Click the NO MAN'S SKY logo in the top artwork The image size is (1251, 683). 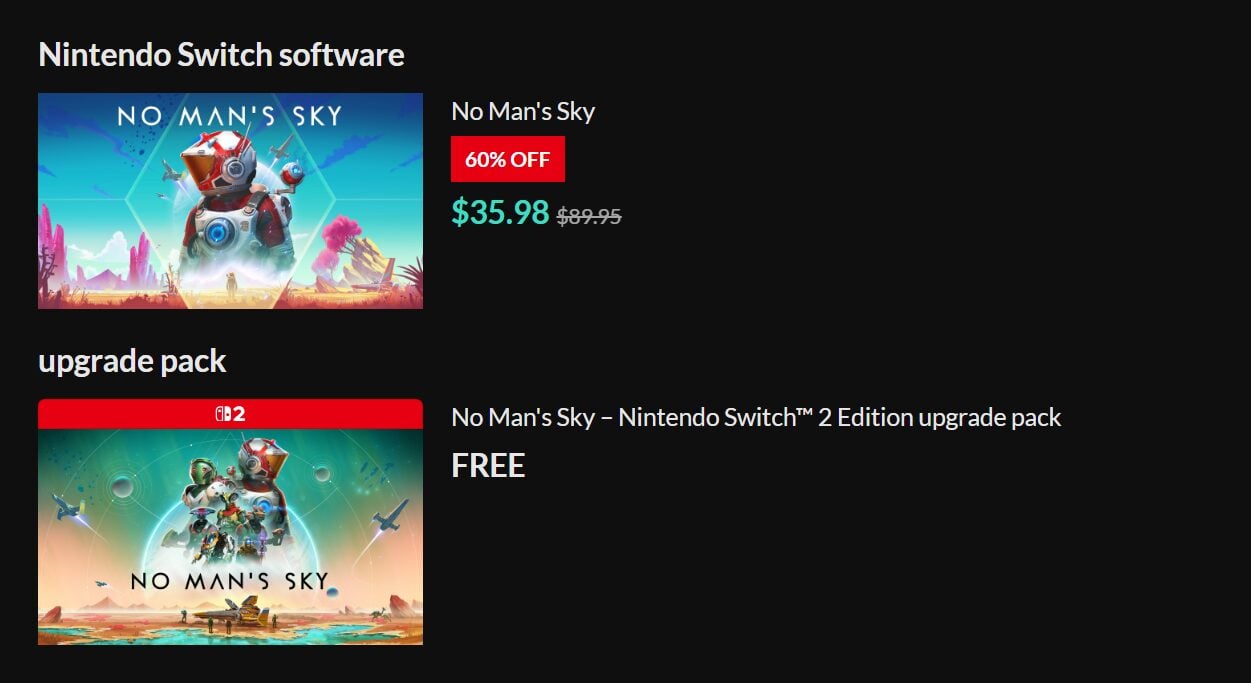click(229, 115)
